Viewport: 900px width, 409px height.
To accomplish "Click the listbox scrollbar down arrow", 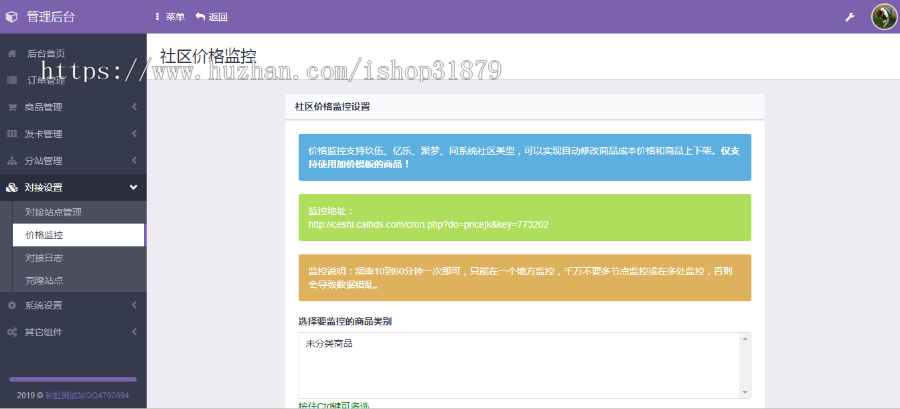I will 744,392.
